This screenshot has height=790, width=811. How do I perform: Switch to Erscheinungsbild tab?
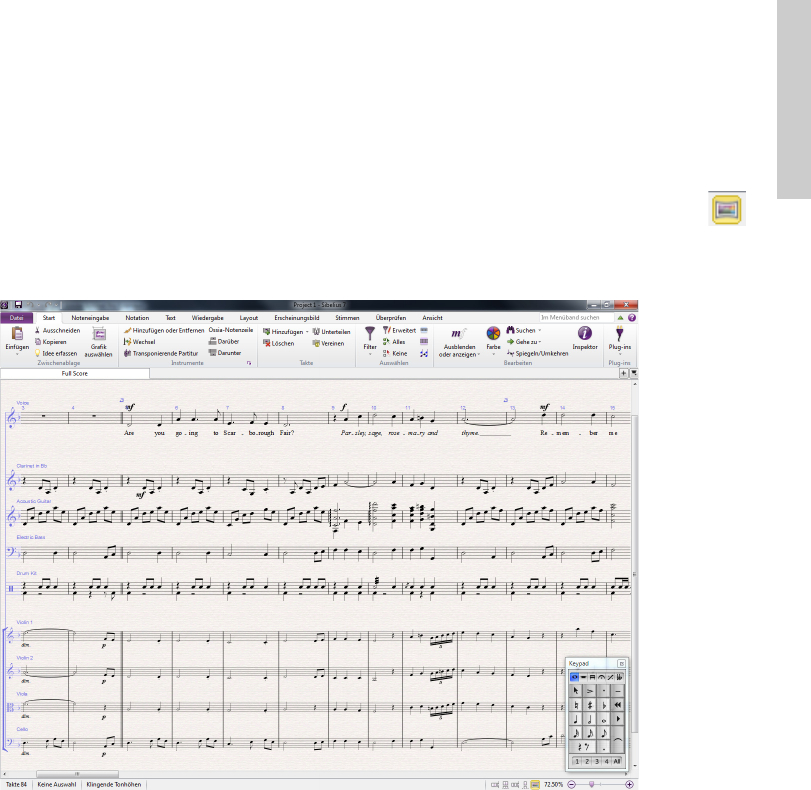[x=296, y=318]
